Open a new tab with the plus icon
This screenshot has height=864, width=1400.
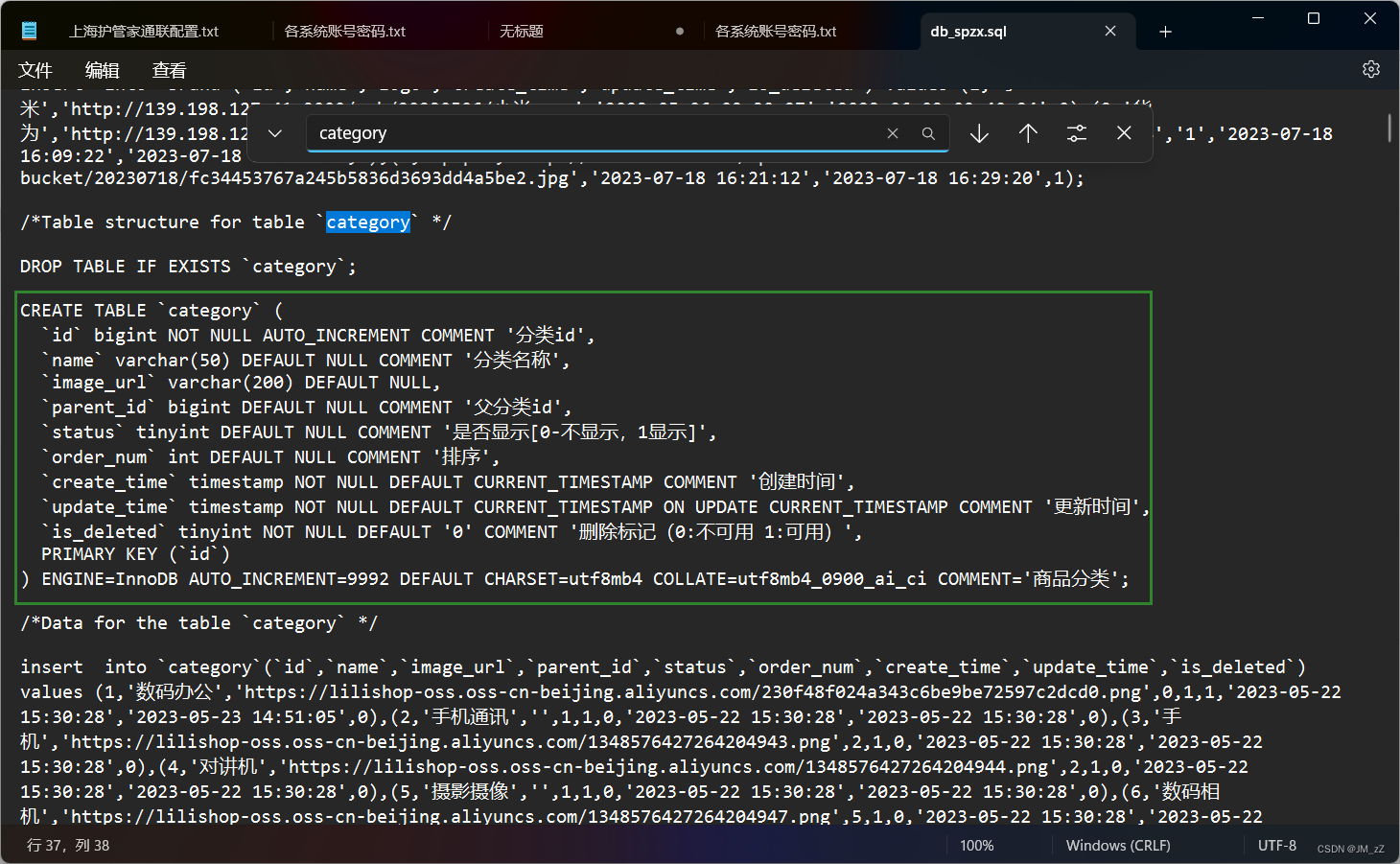tap(1164, 31)
